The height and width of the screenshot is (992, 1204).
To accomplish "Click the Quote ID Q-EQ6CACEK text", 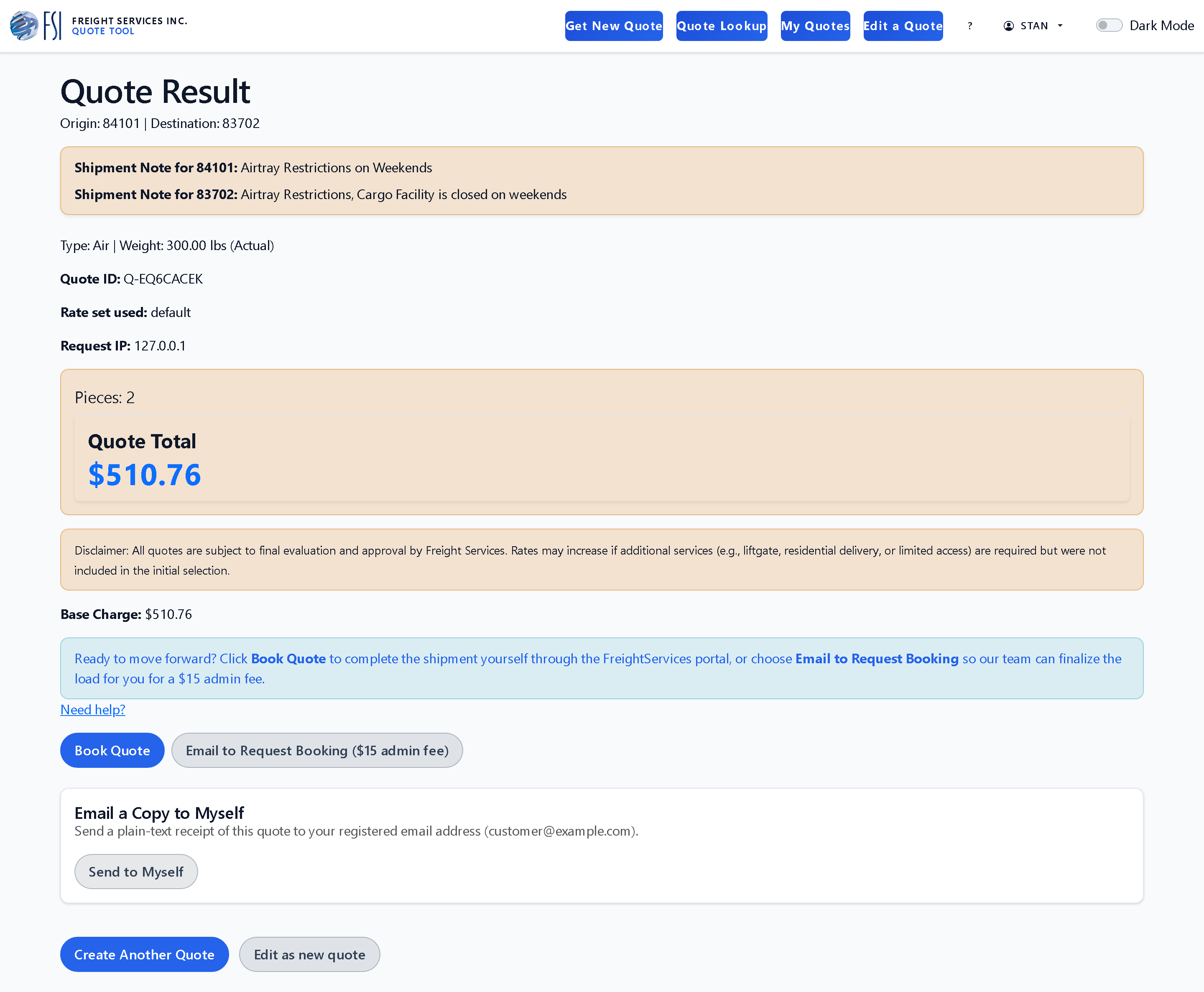I will pyautogui.click(x=131, y=279).
